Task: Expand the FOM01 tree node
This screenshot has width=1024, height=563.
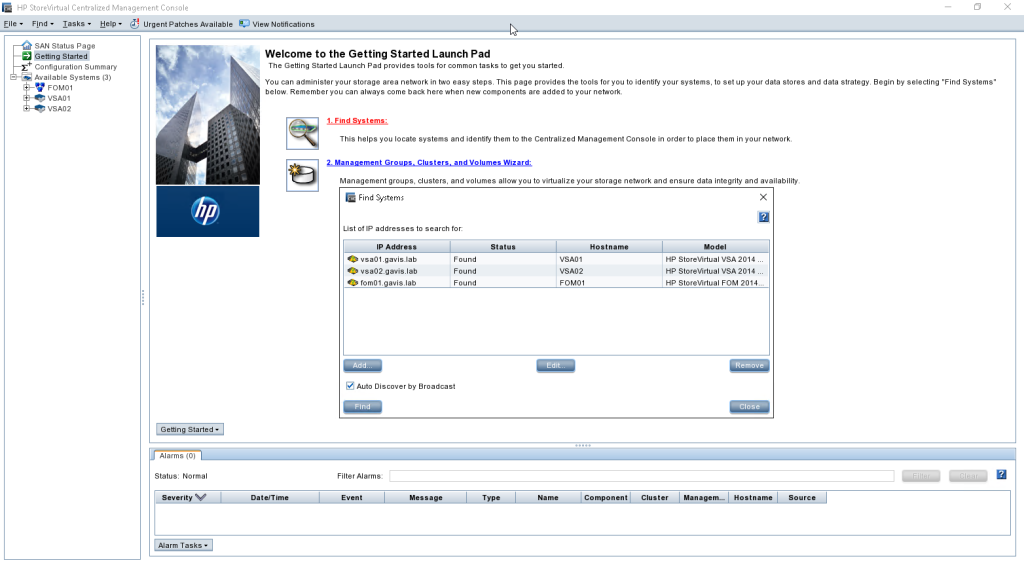Action: [27, 88]
